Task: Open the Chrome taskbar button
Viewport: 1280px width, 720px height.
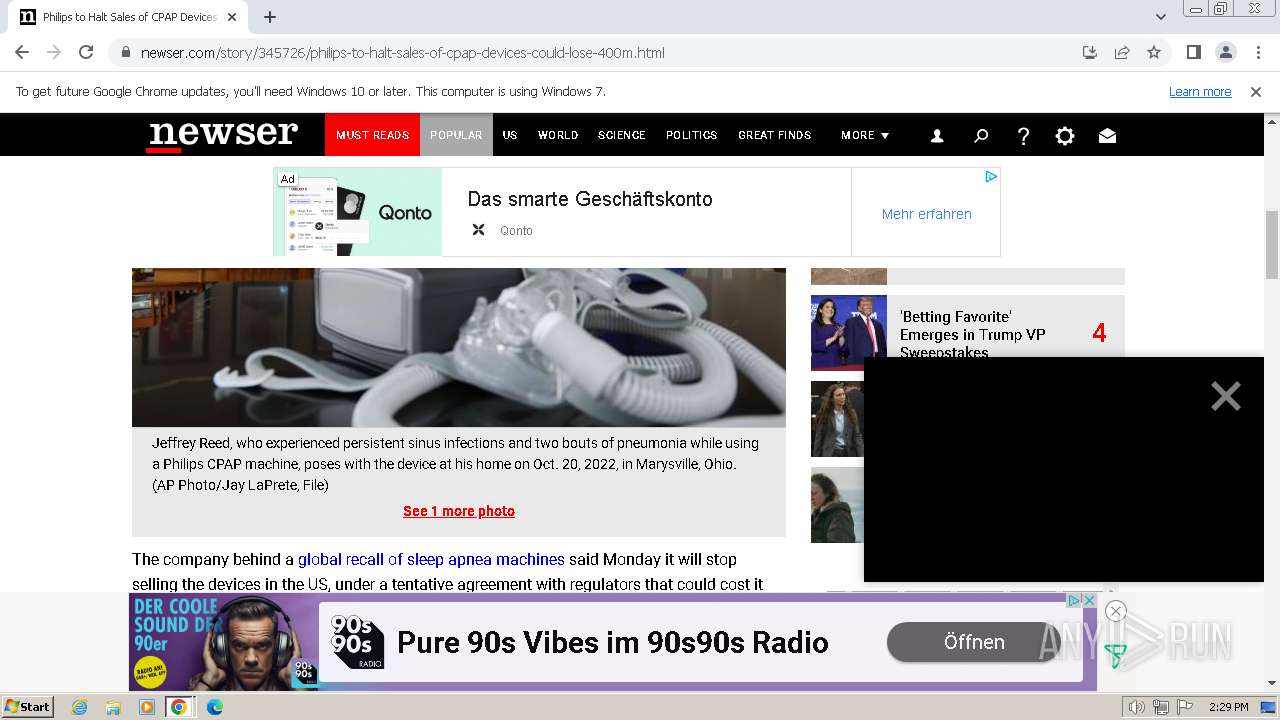Action: (x=179, y=707)
